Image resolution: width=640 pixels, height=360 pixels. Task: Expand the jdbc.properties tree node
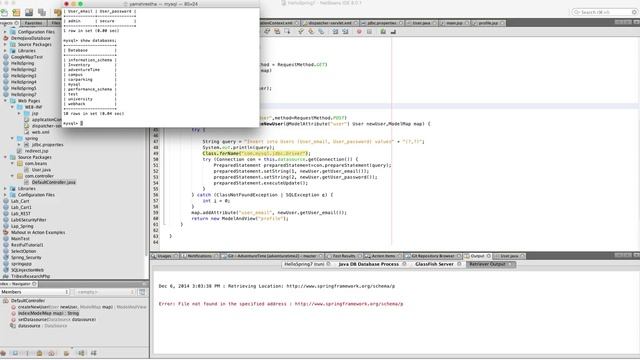[19, 144]
